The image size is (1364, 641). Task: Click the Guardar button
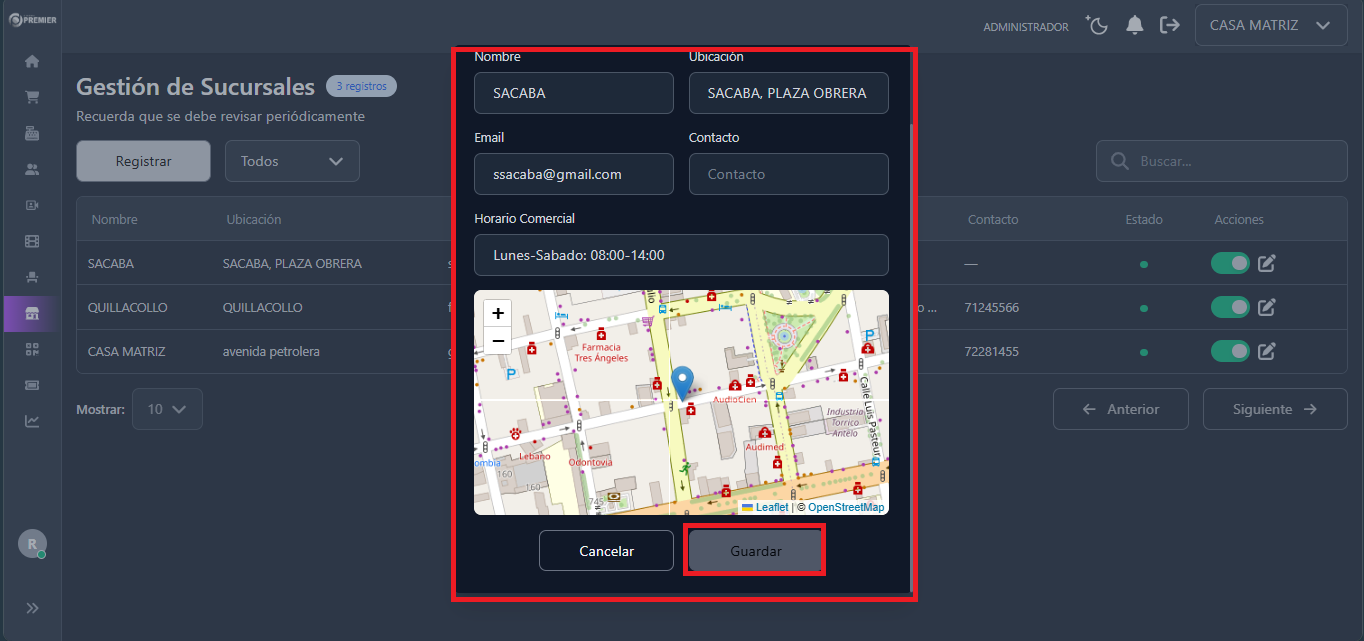(x=755, y=551)
